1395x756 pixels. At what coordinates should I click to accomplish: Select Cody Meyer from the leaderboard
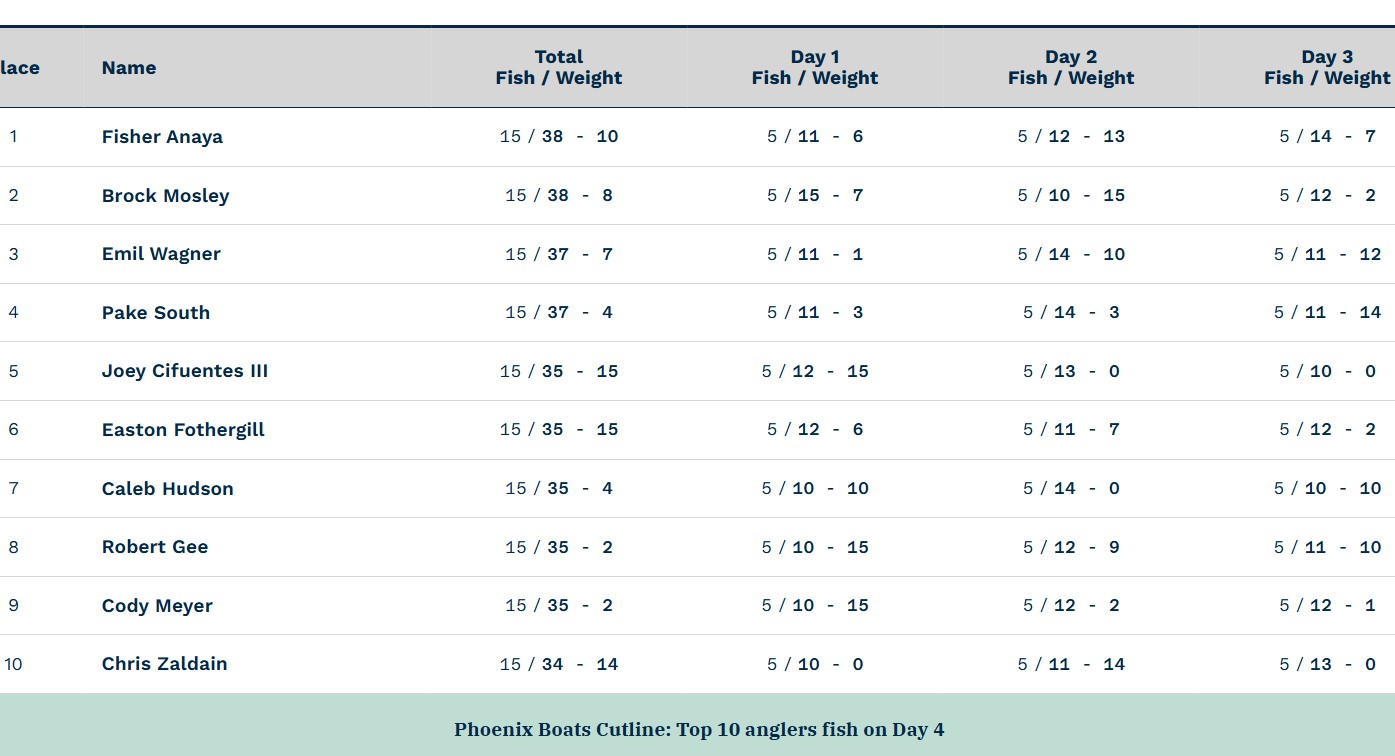click(157, 606)
